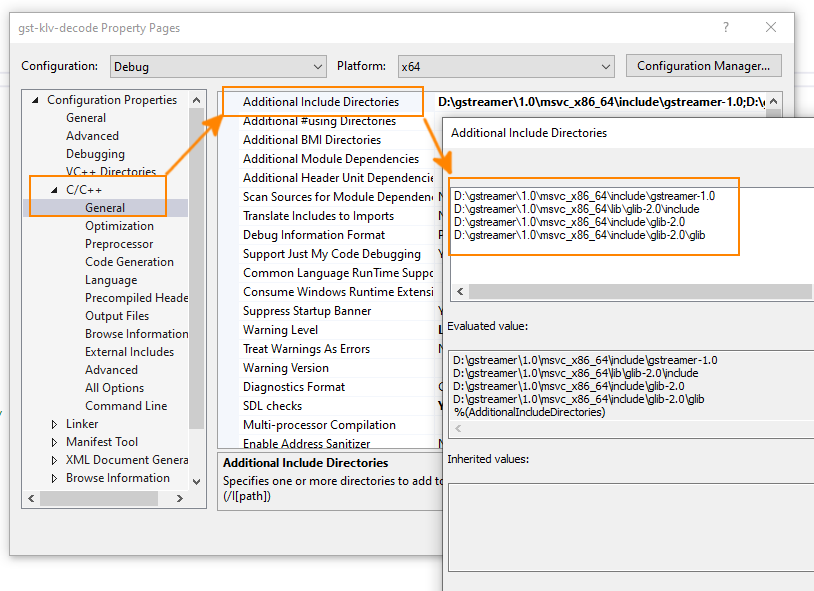This screenshot has width=814, height=591.
Task: Select the SDL checks property row
Action: (272, 406)
